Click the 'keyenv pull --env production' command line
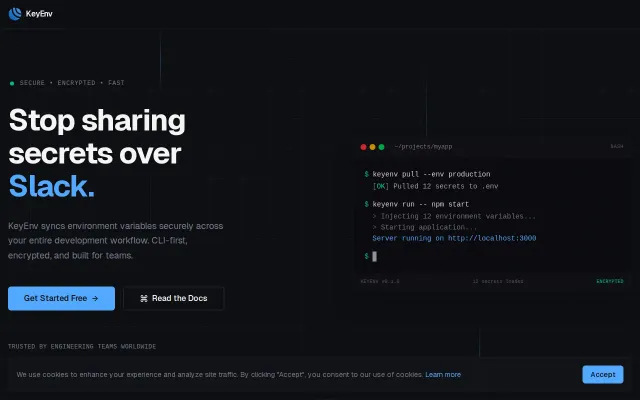 click(x=431, y=174)
